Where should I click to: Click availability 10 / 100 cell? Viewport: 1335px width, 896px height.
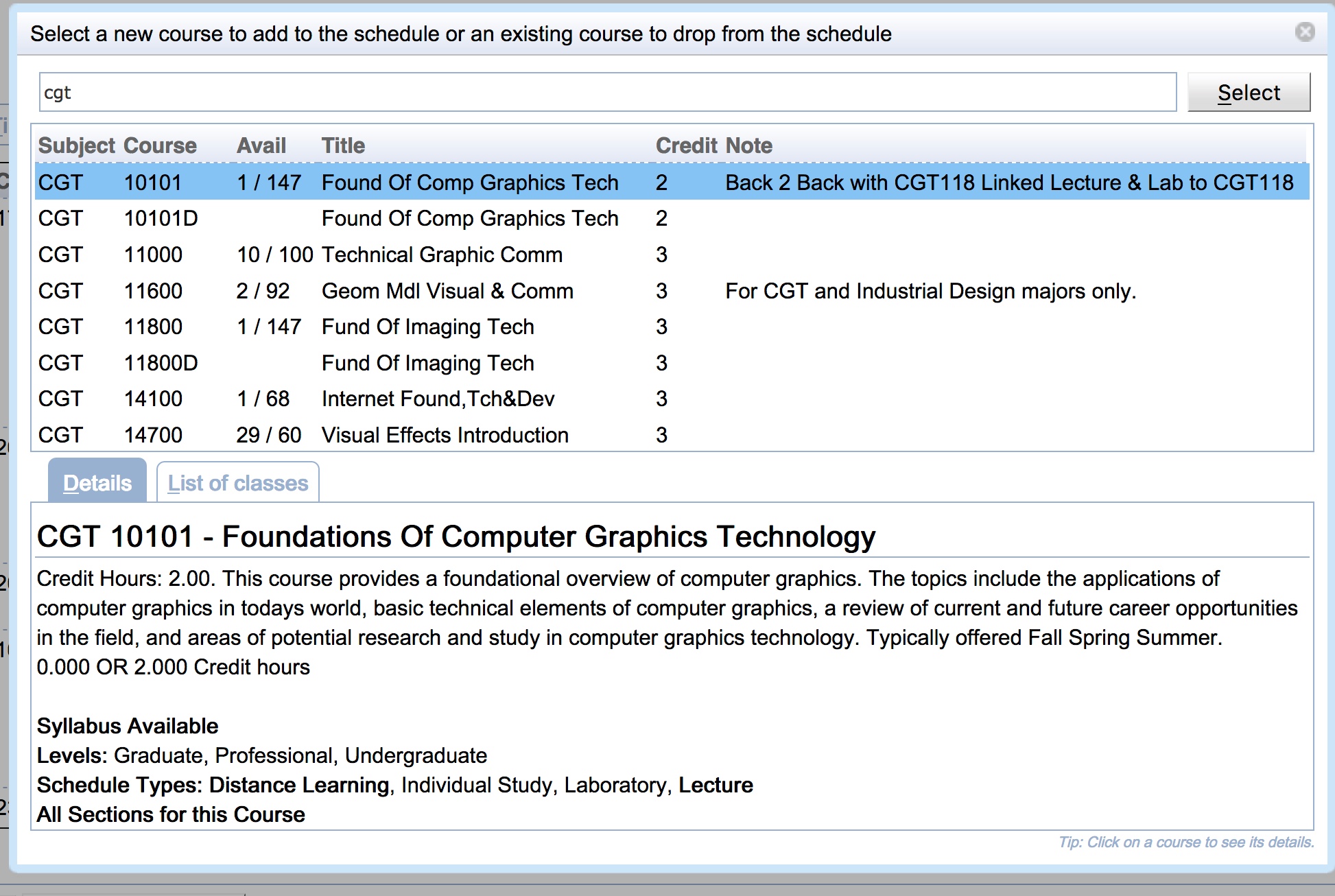[x=274, y=255]
